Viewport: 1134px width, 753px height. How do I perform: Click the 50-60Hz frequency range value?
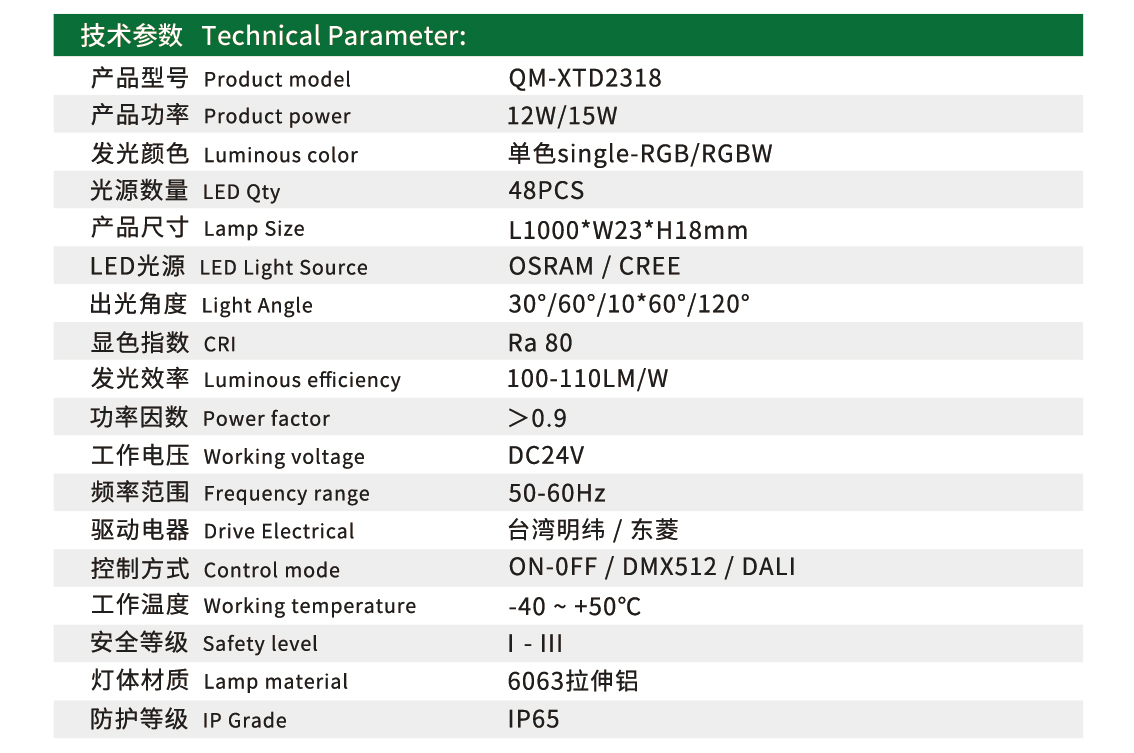[x=557, y=494]
